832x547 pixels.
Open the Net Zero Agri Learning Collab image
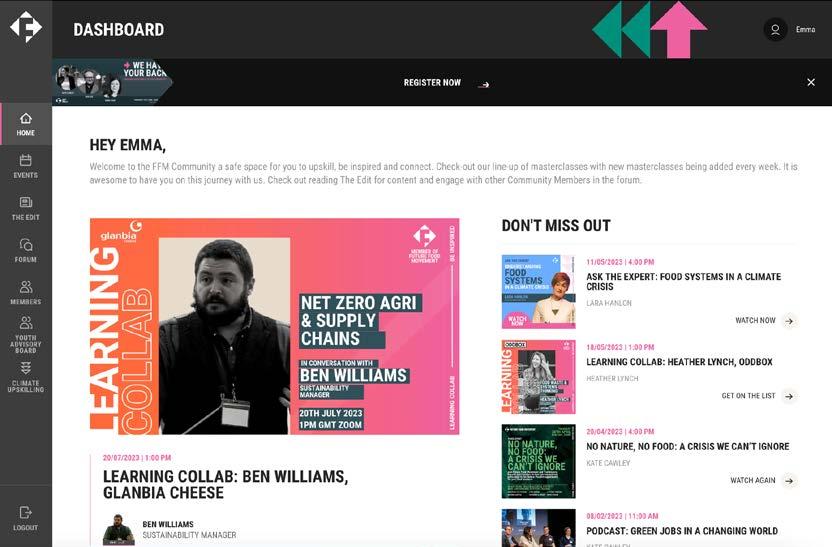274,326
